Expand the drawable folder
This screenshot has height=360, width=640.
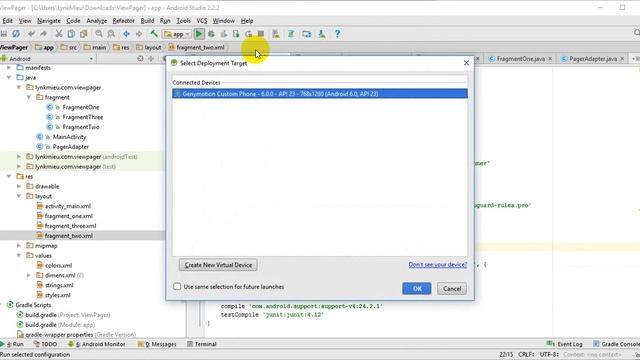[x=19, y=186]
